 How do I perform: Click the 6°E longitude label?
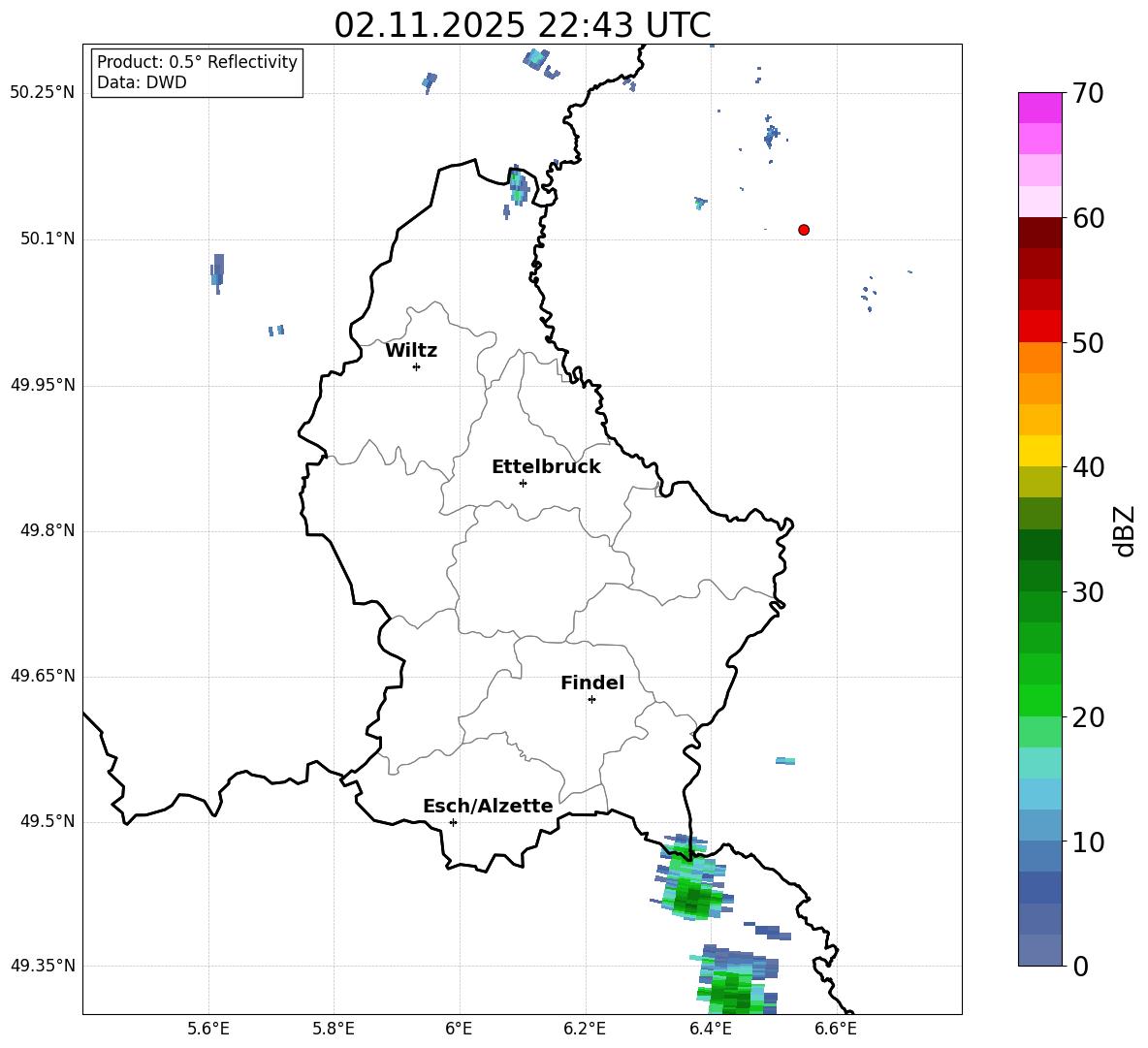459,1029
